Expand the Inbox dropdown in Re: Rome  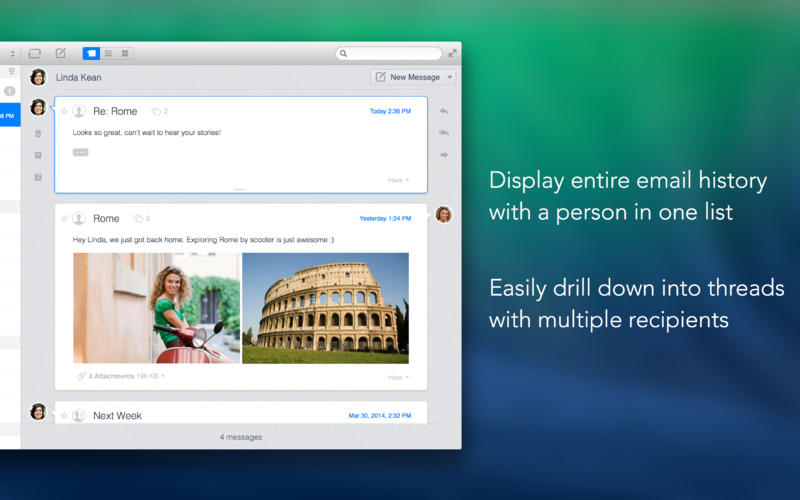[x=398, y=180]
